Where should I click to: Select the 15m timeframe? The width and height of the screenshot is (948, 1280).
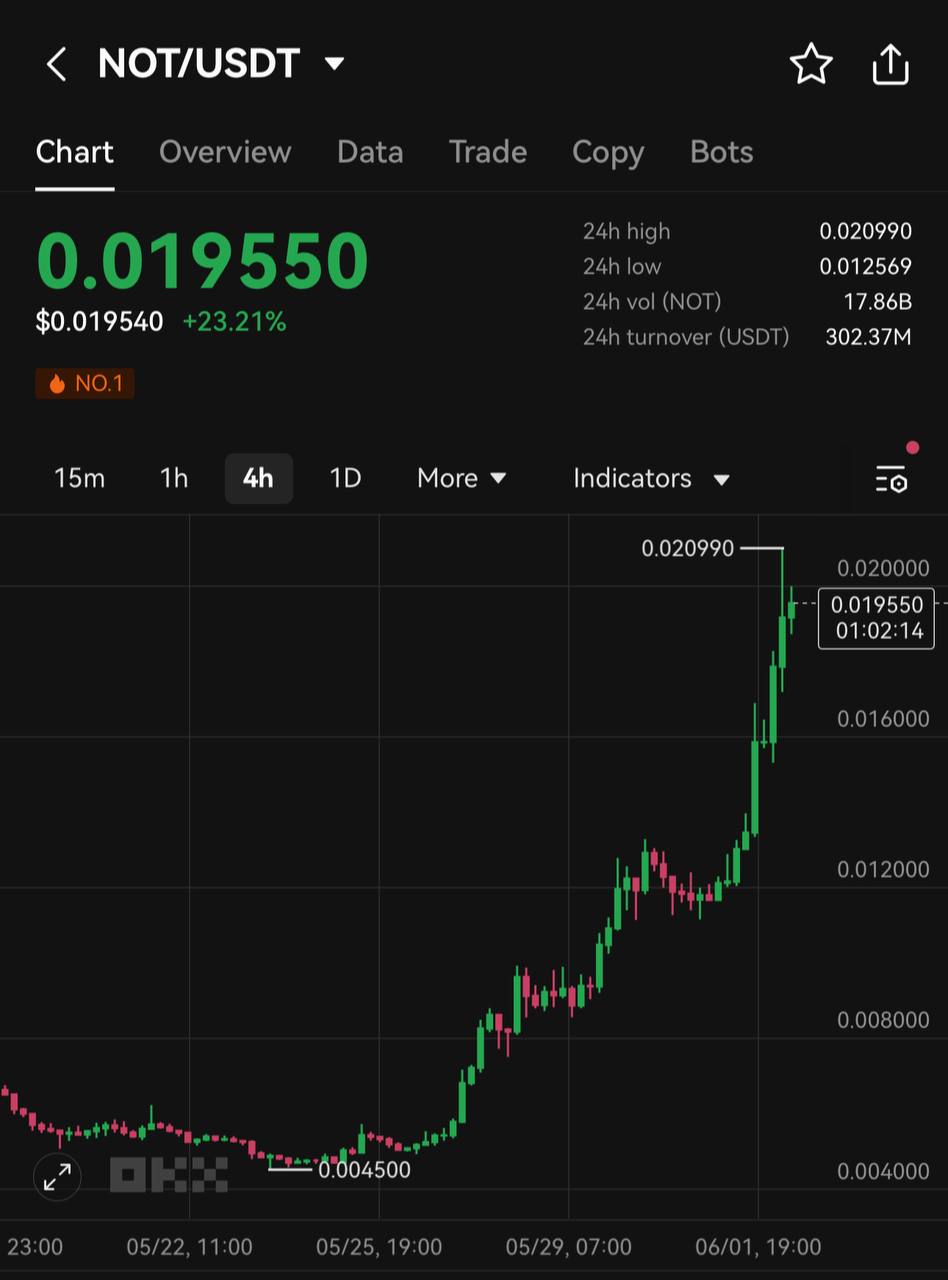pos(79,479)
